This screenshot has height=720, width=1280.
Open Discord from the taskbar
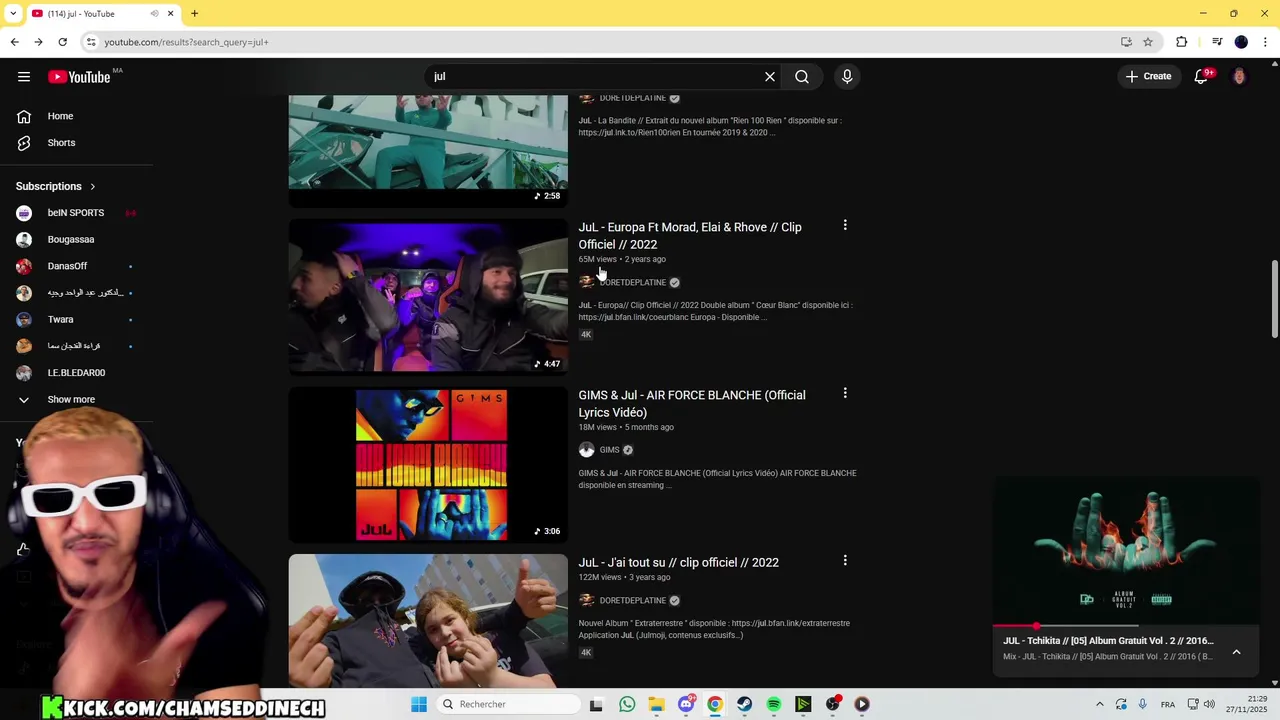coord(686,704)
